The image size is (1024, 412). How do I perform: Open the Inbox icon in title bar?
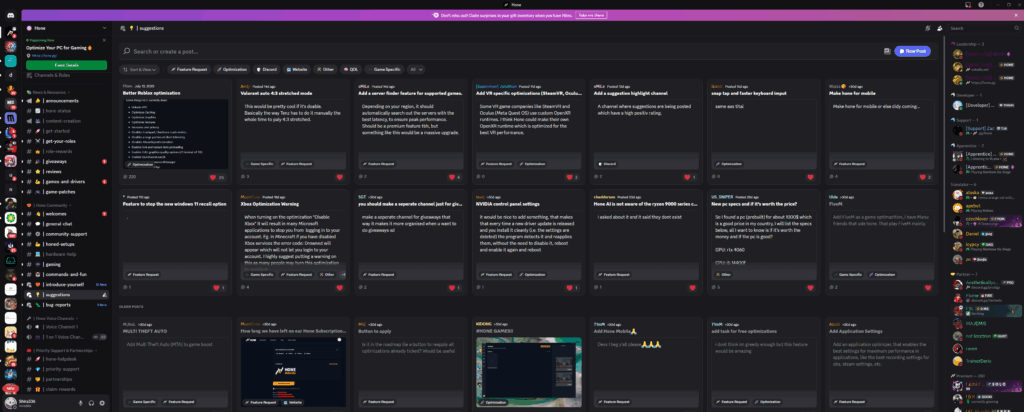968,5
